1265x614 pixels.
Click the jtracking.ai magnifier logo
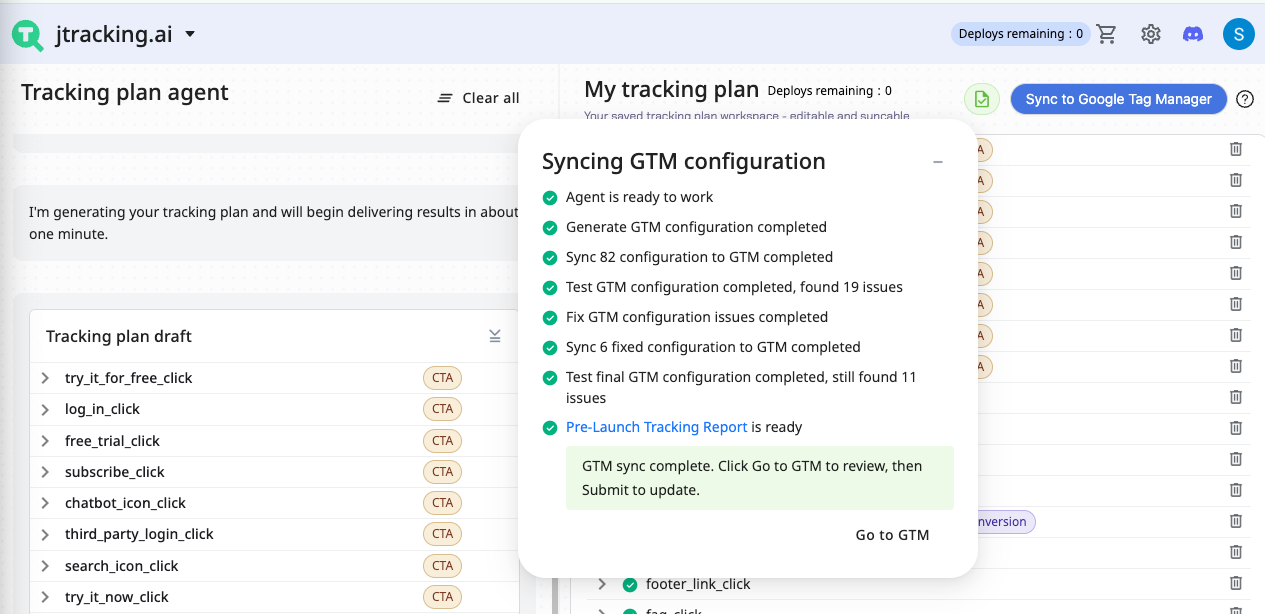click(28, 35)
